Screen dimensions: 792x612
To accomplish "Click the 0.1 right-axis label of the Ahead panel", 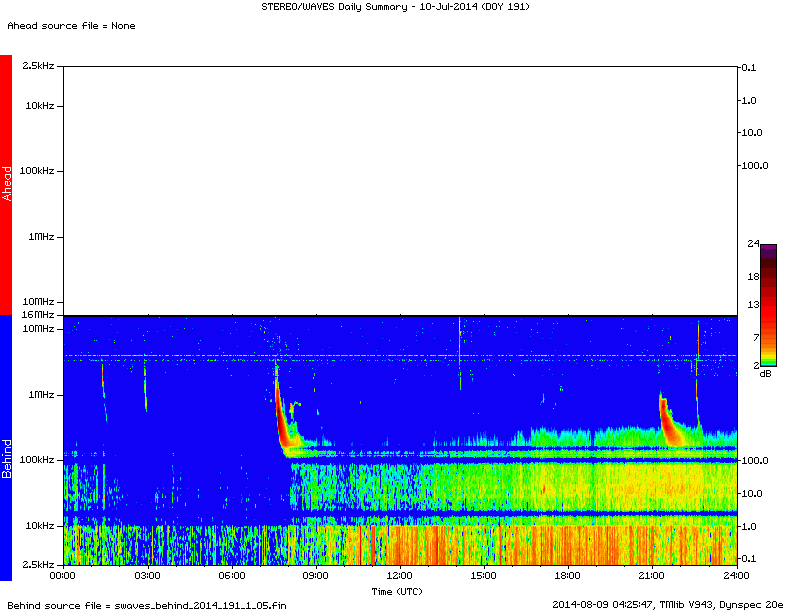I will tap(749, 68).
